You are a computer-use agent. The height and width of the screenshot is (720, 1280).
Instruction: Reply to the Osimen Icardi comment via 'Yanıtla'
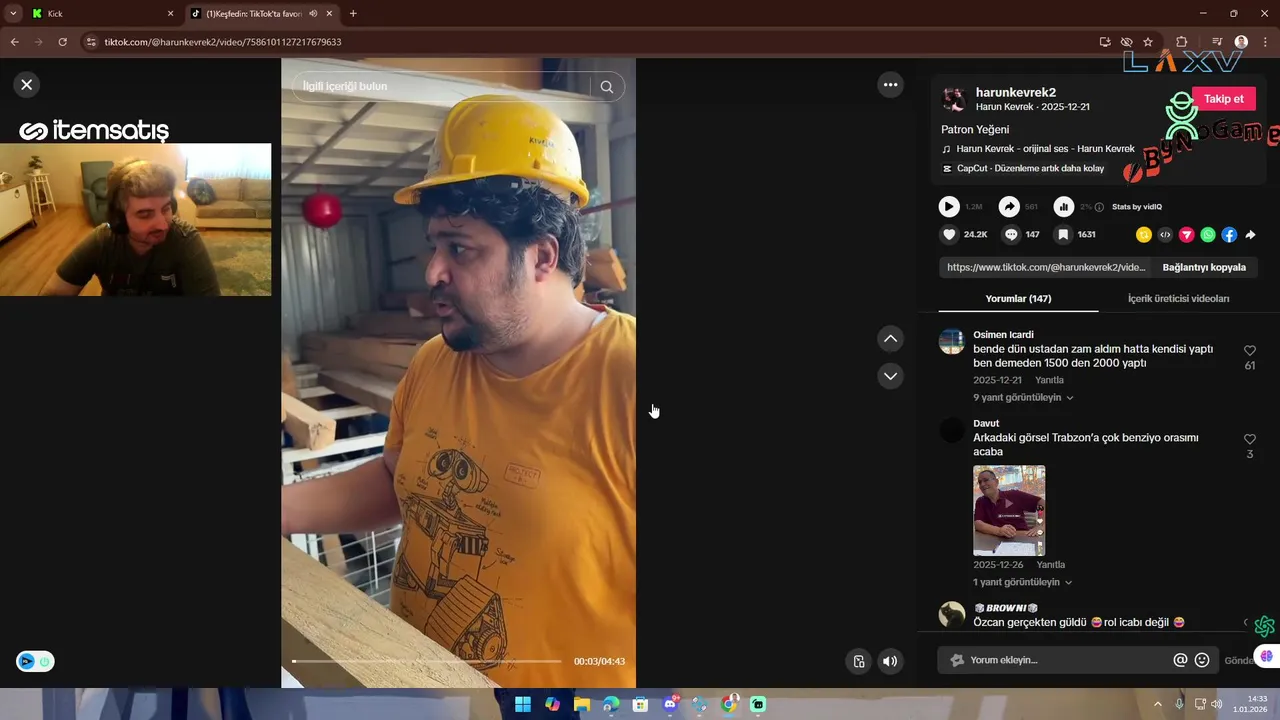(x=1049, y=380)
